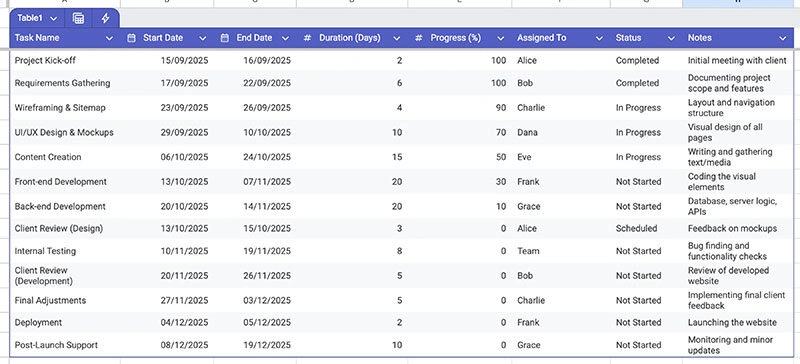Click the calendar icon beside Start Date
The width and height of the screenshot is (800, 364).
[x=131, y=38]
